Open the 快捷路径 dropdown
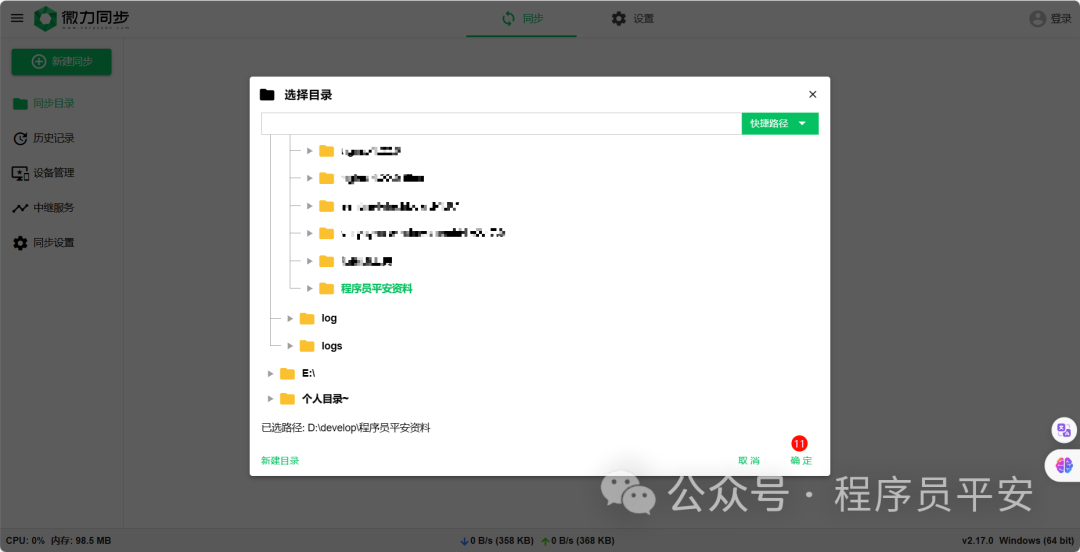1080x552 pixels. 780,123
